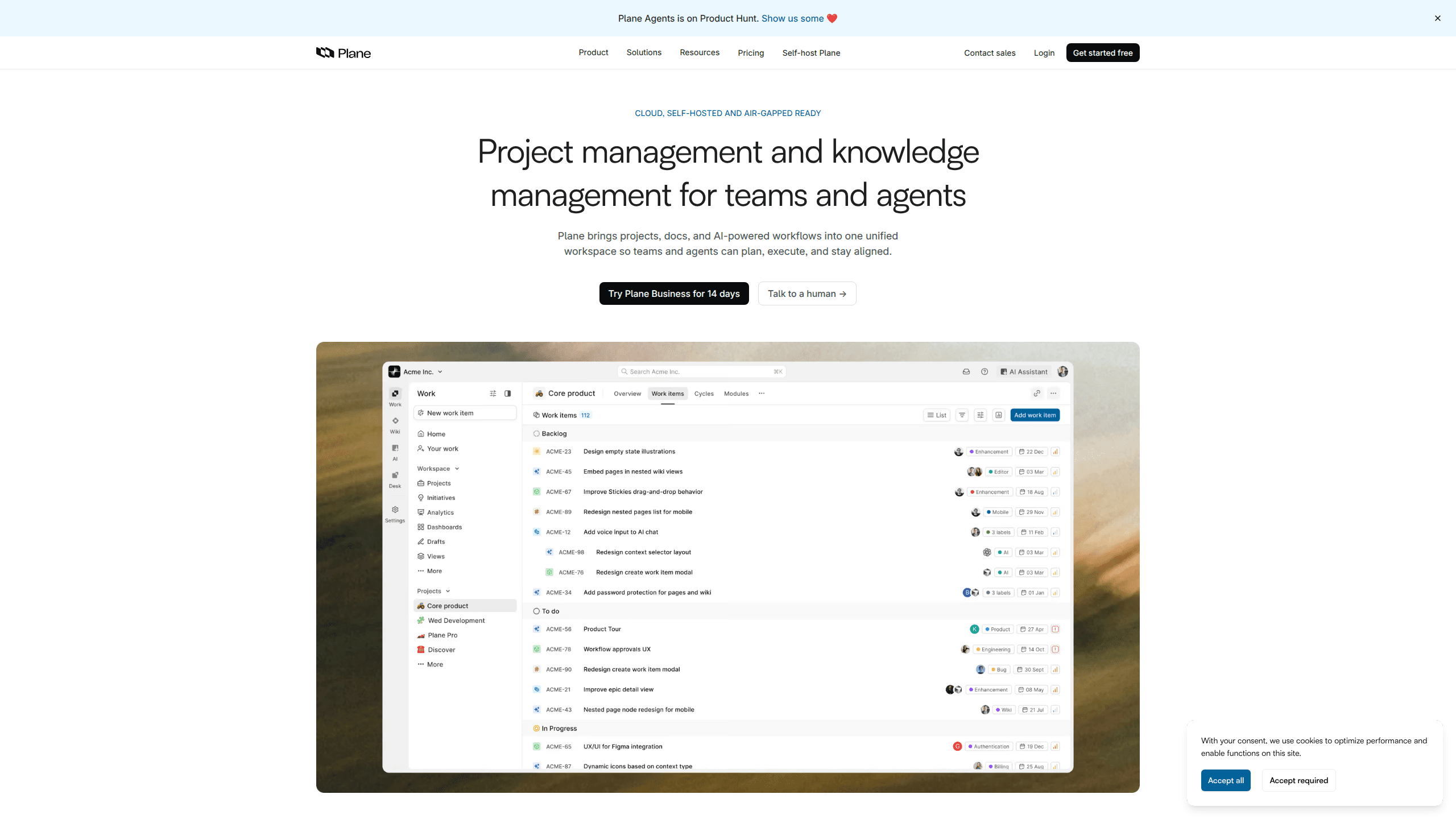Viewport: 1456px width, 819px height.
Task: Click the analytics icon beside Add work item
Action: [999, 415]
